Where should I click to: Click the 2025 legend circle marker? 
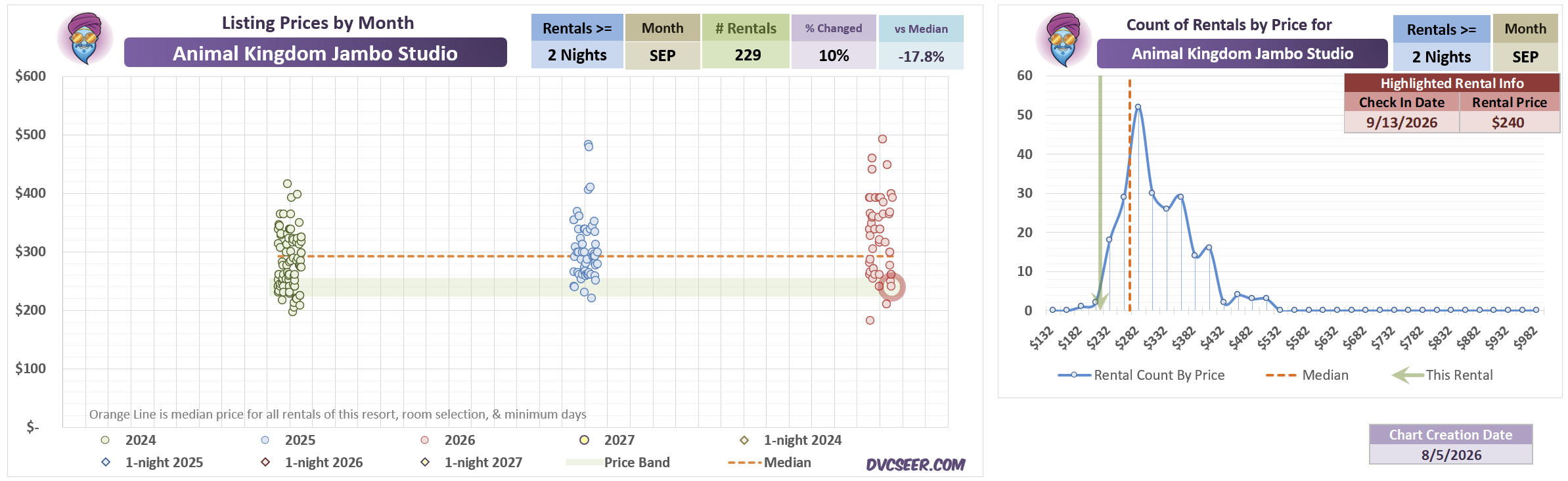(265, 440)
